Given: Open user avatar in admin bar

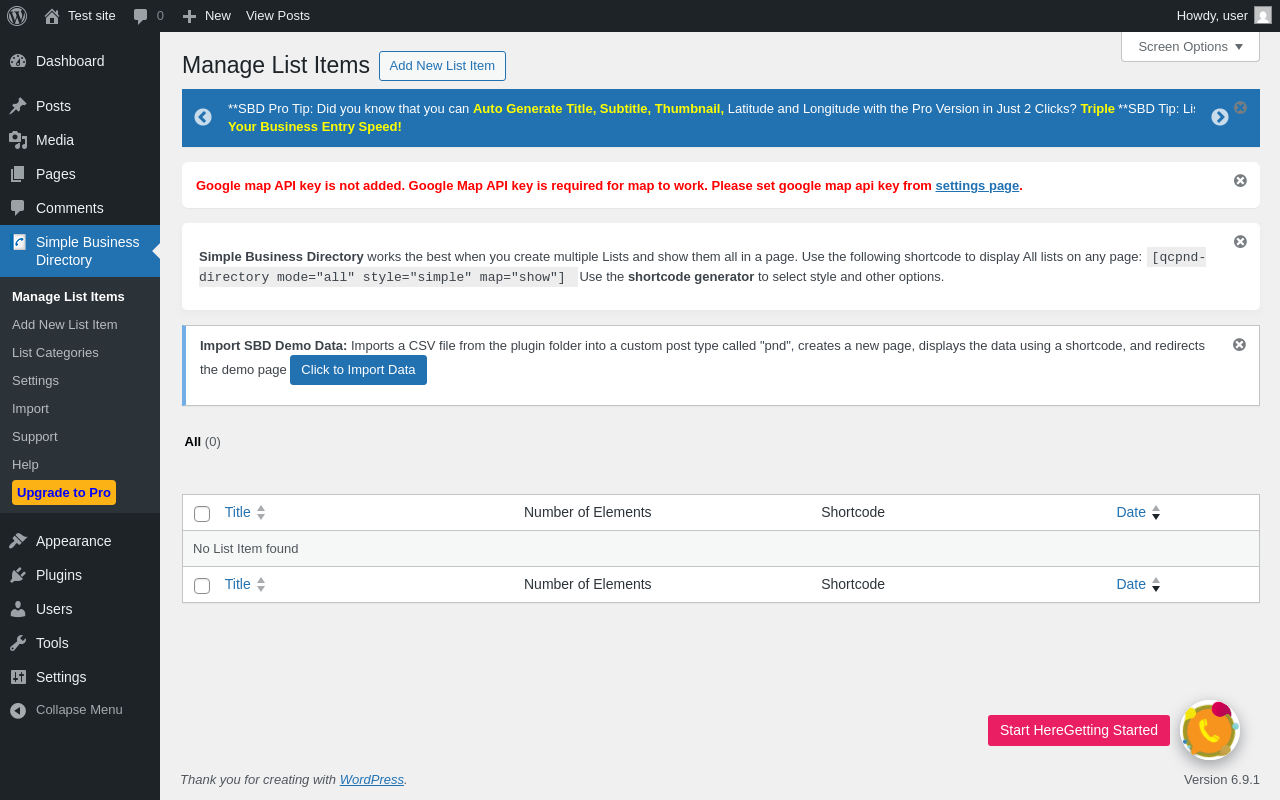Looking at the screenshot, I should point(1263,15).
